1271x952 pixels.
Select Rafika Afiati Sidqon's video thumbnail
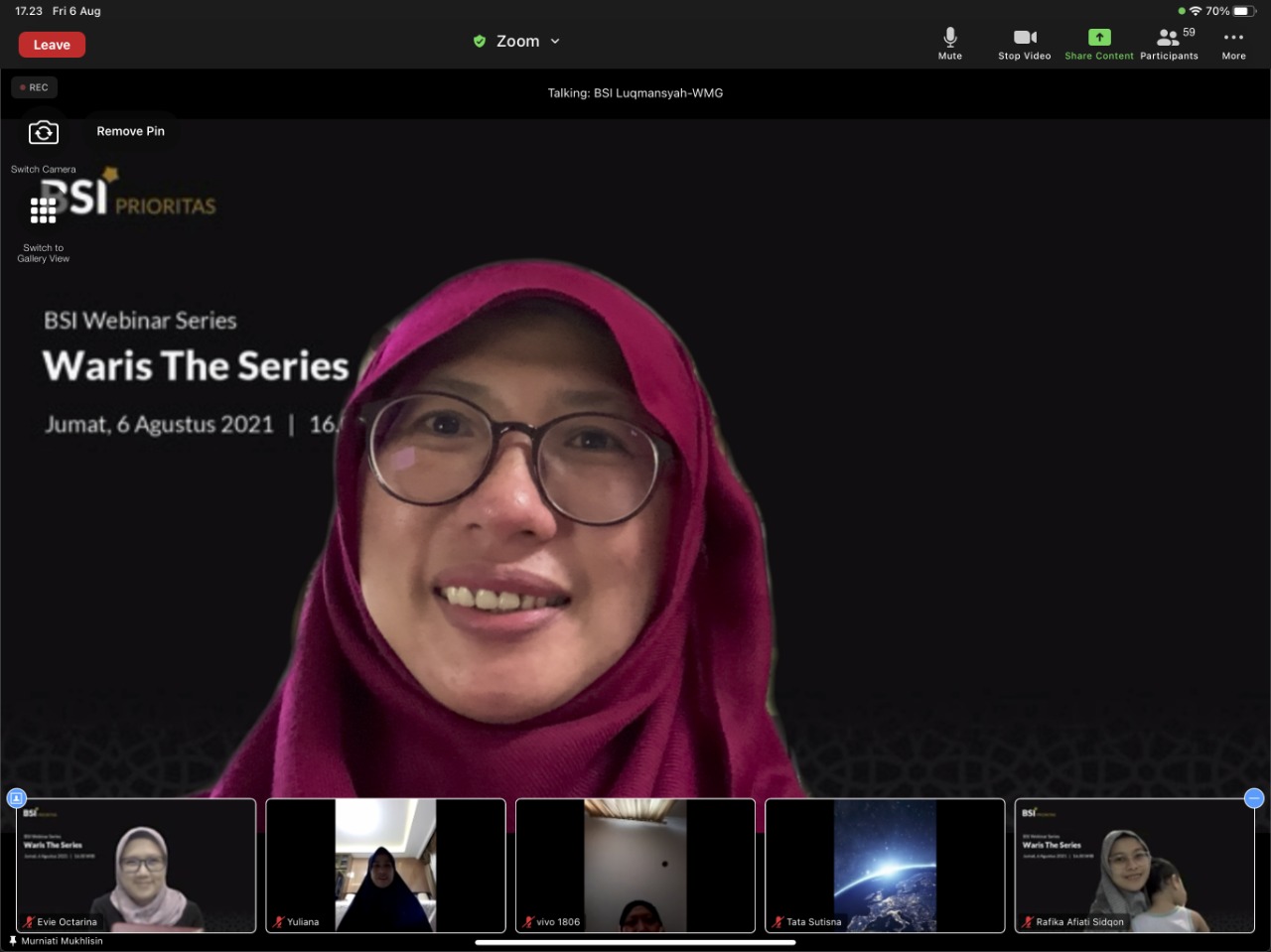pos(1134,866)
